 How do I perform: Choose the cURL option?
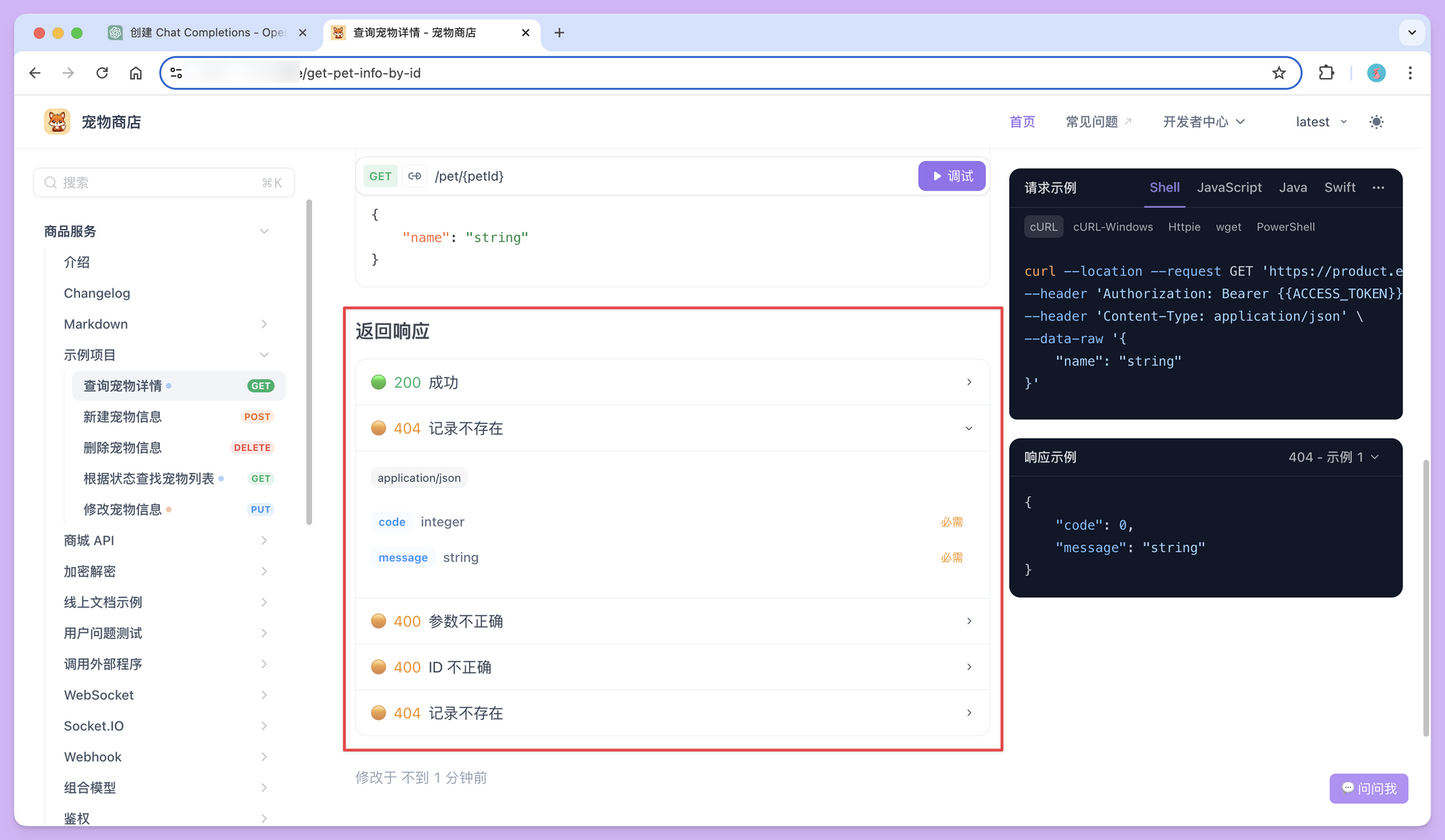[x=1043, y=227]
